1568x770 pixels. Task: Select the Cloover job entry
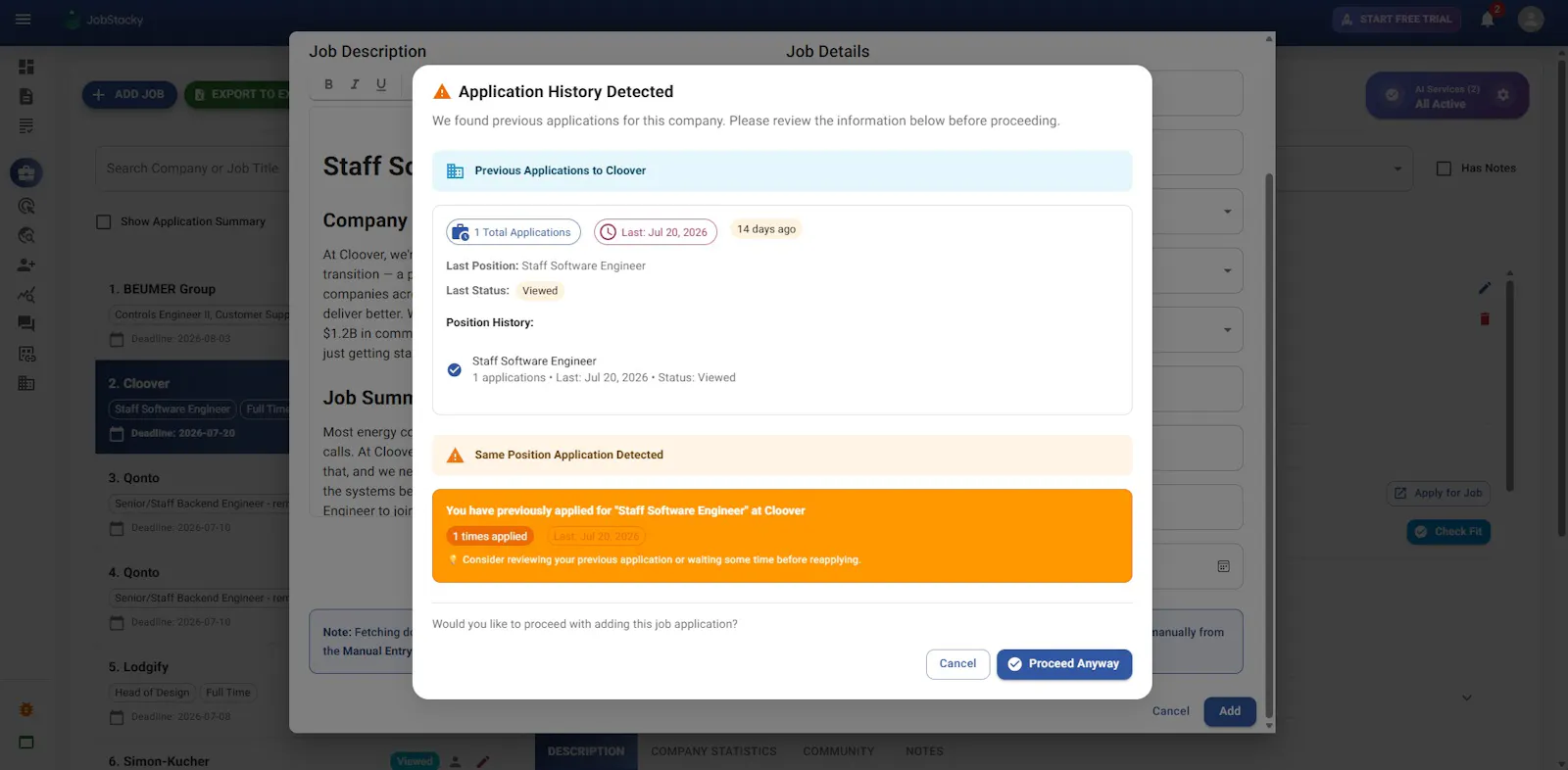193,408
